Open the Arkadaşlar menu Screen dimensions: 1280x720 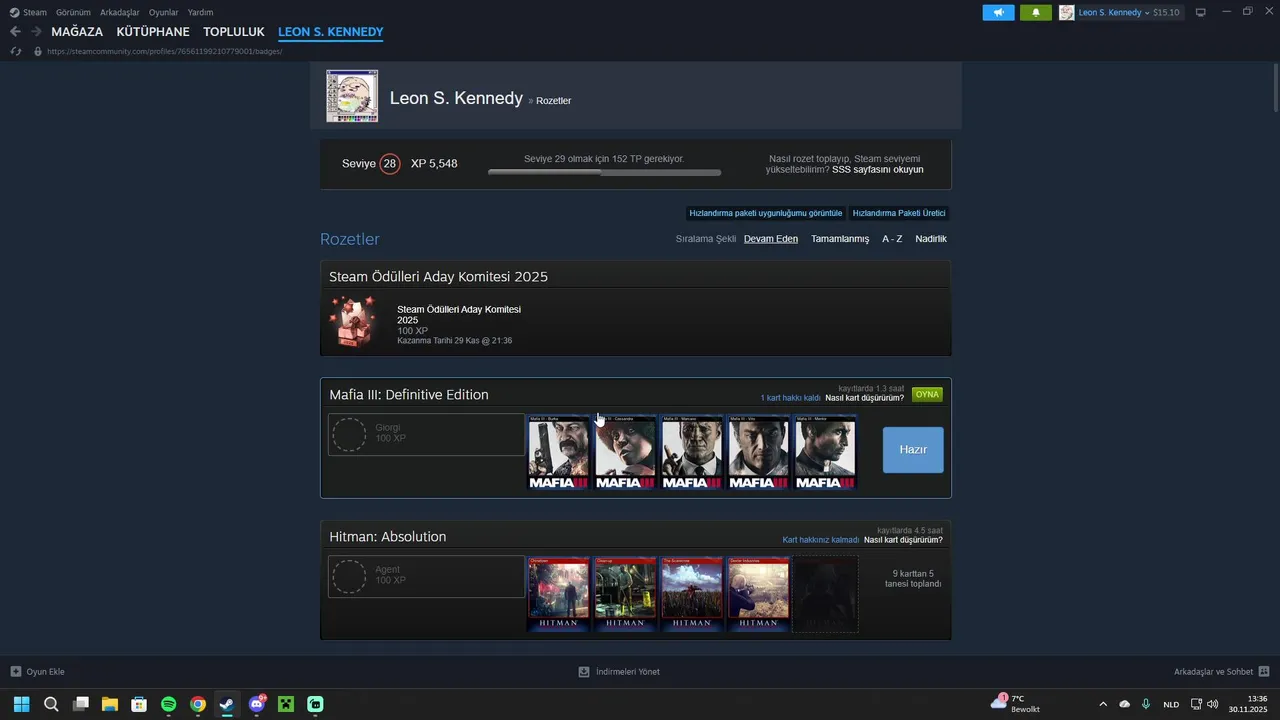coord(120,12)
